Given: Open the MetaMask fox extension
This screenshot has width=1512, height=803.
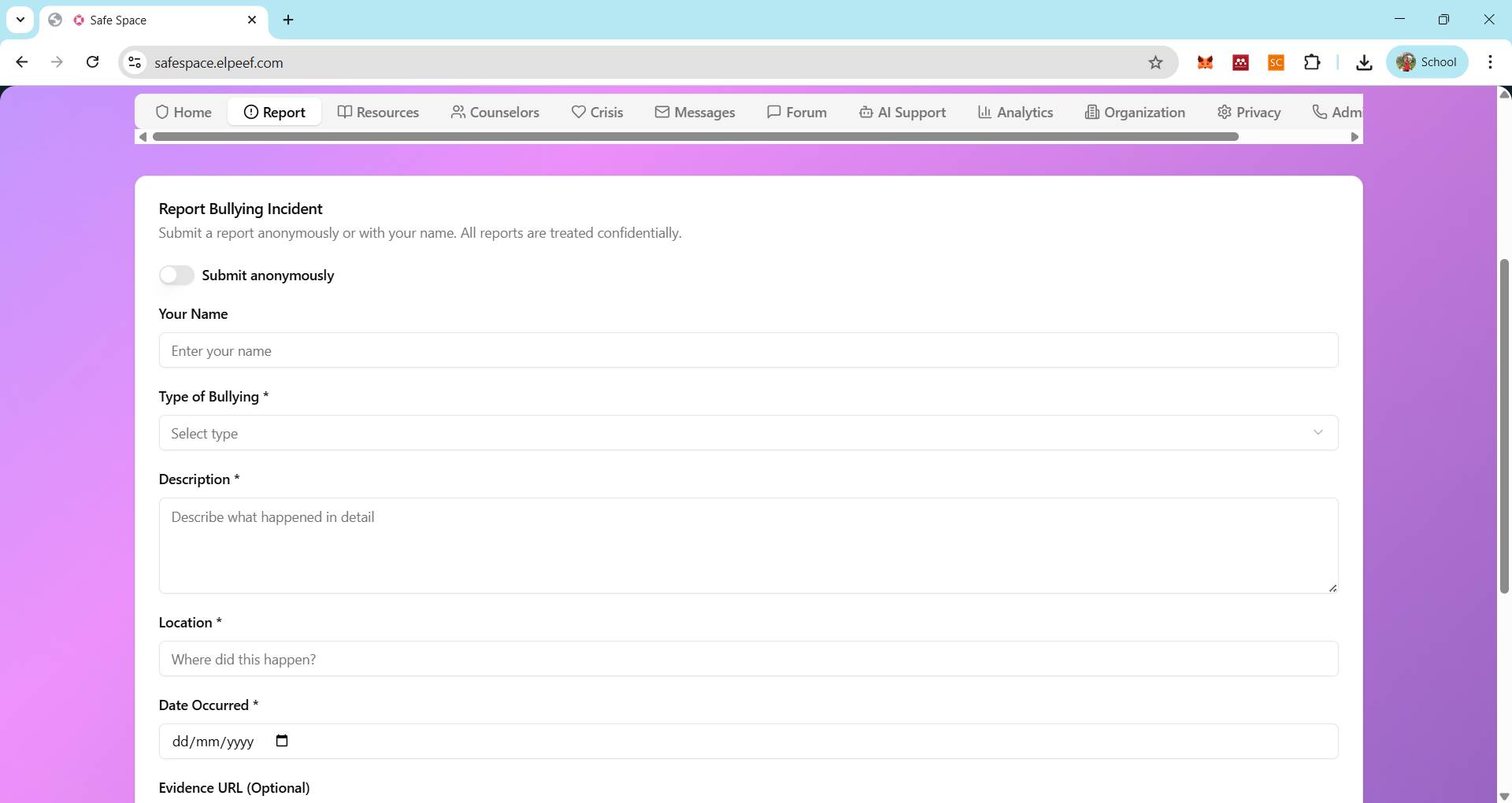Looking at the screenshot, I should point(1205,62).
